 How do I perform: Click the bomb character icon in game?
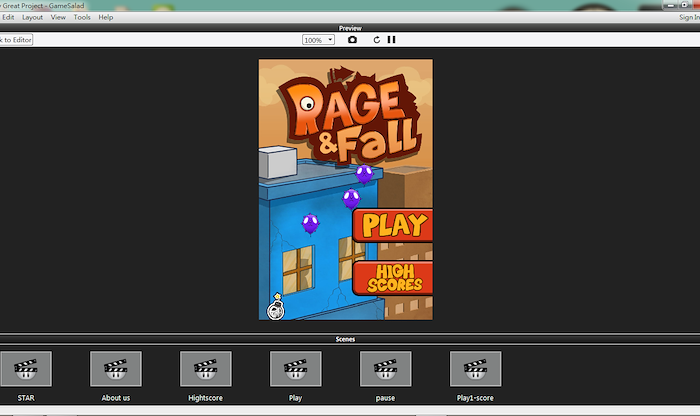click(x=276, y=307)
